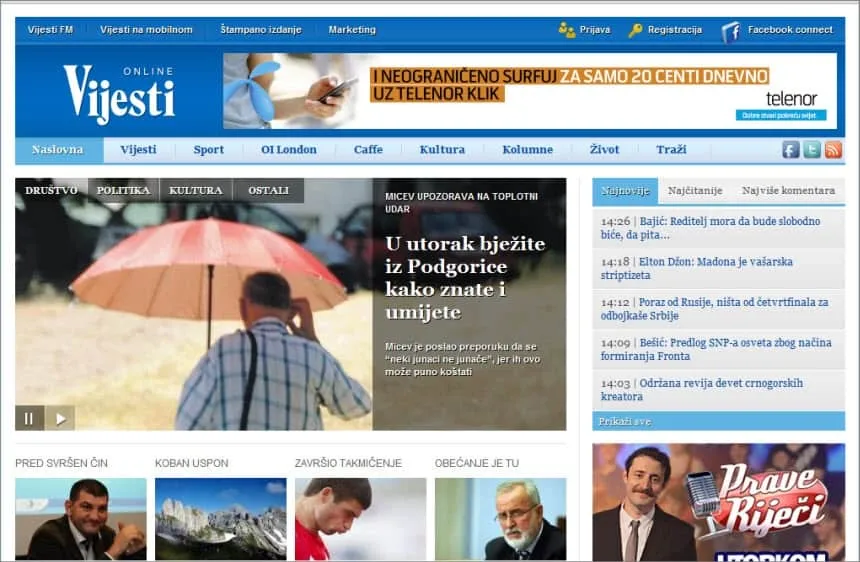Select the Najnovije tab
This screenshot has width=860, height=562.
625,191
